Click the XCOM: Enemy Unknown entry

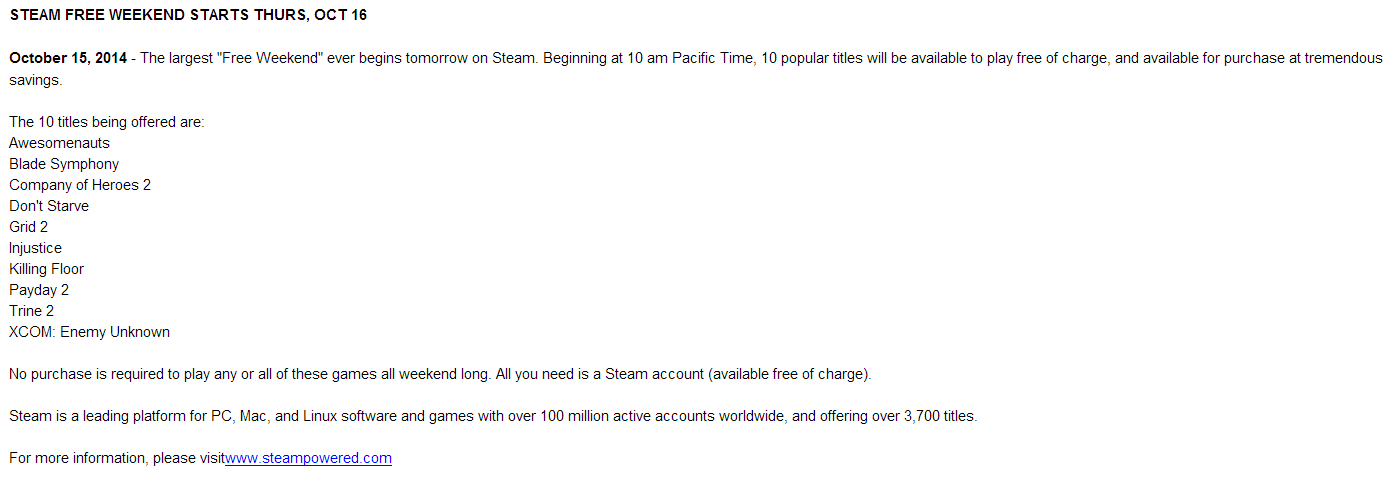click(x=89, y=332)
